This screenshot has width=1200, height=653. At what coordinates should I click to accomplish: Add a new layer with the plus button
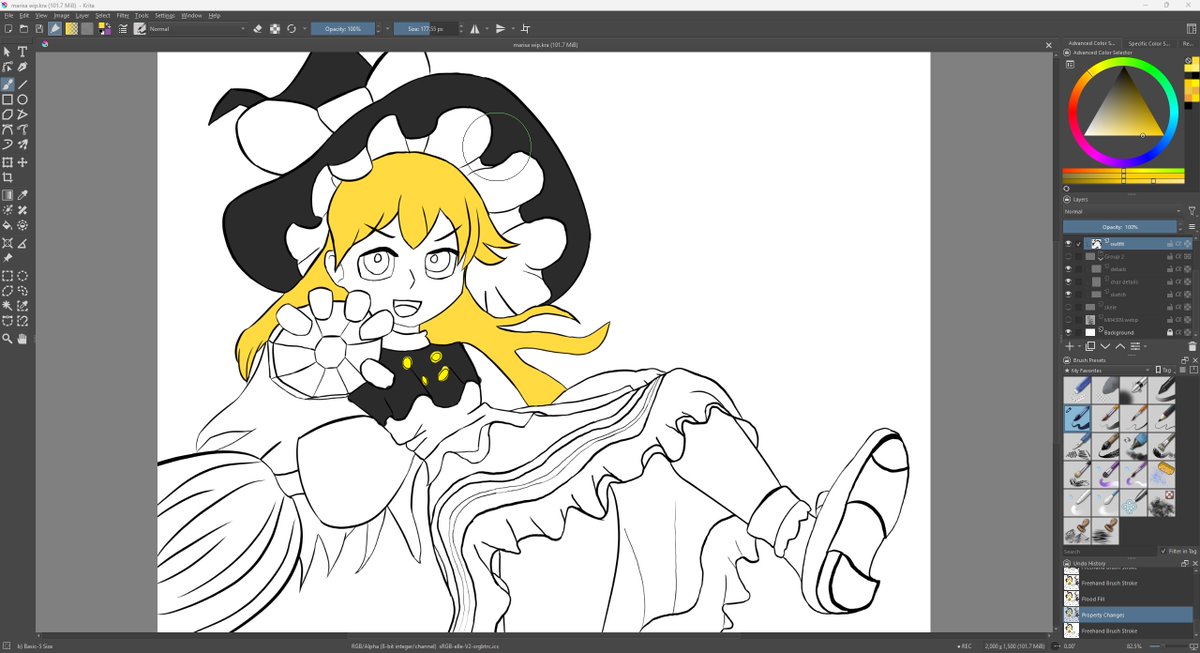coord(1069,346)
